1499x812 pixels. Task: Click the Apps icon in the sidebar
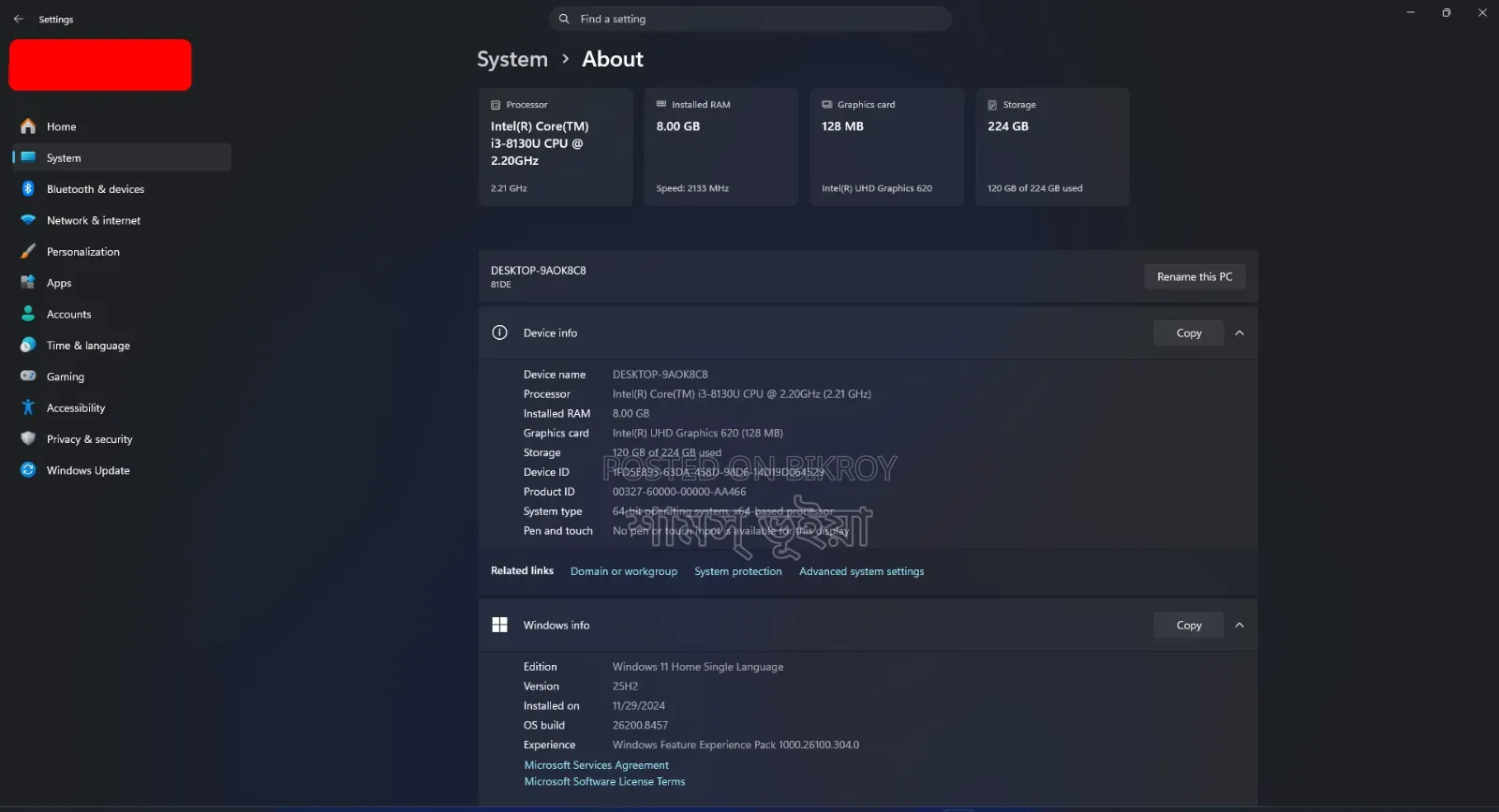coord(28,283)
